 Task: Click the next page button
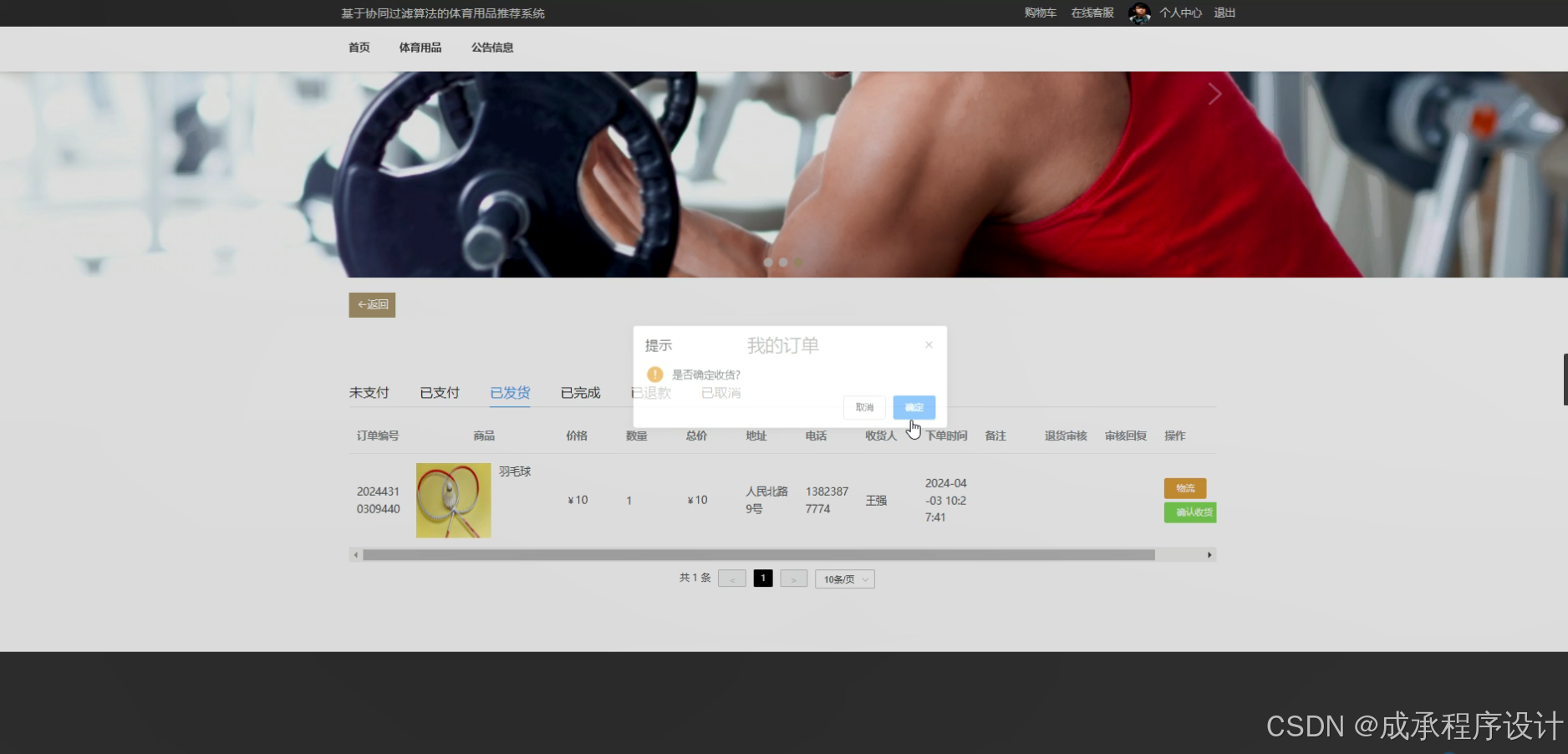(794, 579)
